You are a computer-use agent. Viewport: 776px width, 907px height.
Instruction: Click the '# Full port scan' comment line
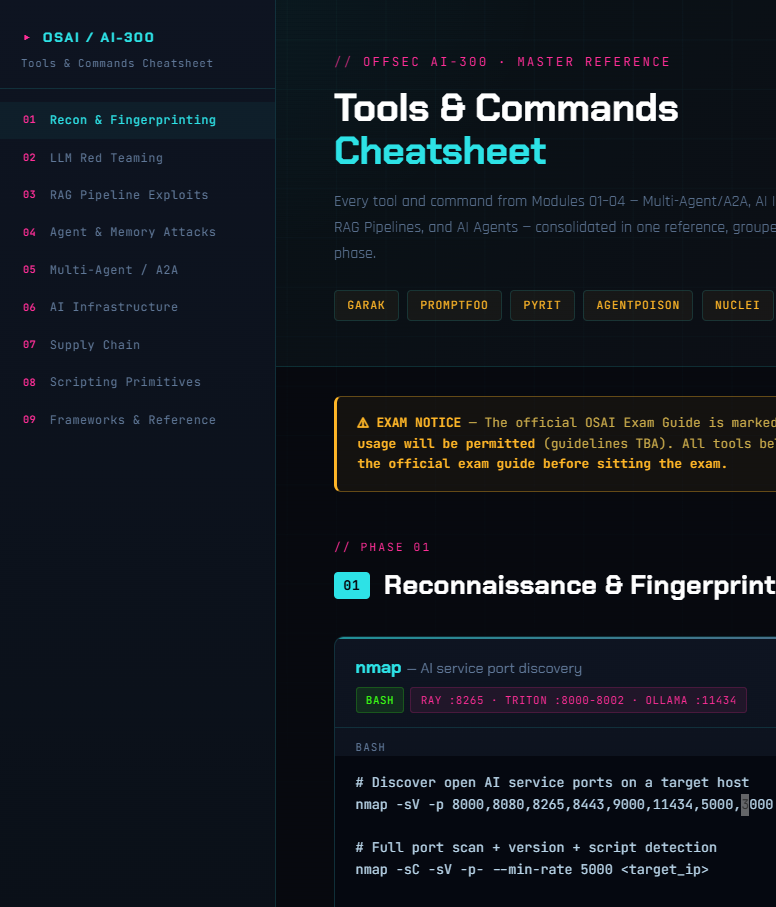[536, 848]
